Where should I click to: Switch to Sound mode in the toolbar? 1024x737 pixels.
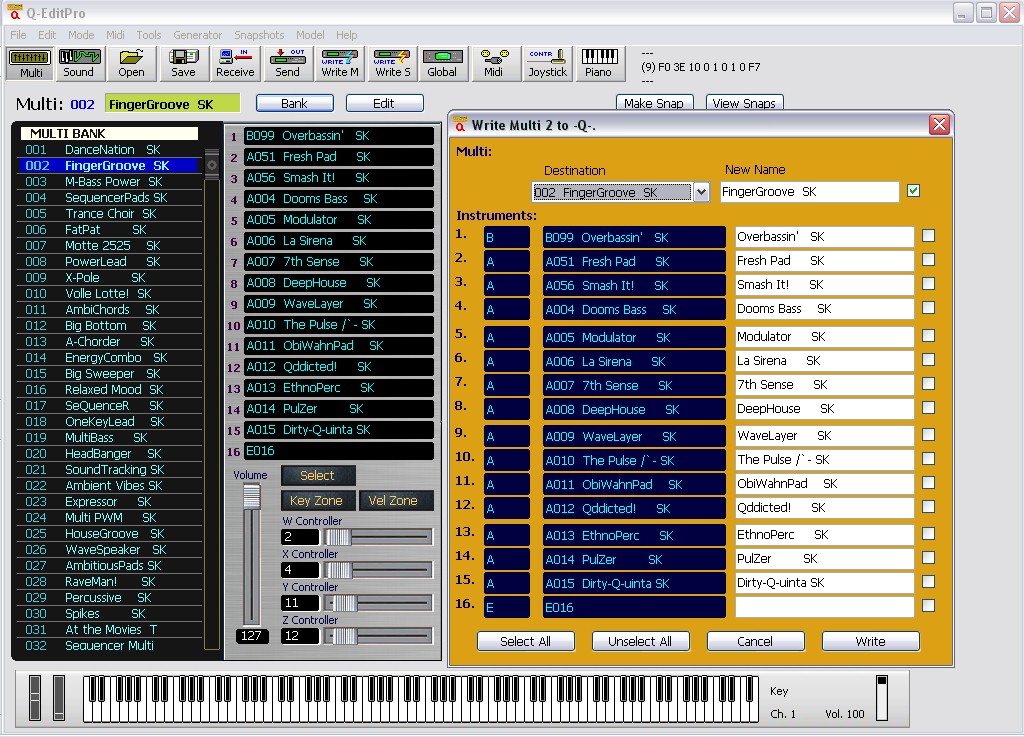(x=79, y=63)
